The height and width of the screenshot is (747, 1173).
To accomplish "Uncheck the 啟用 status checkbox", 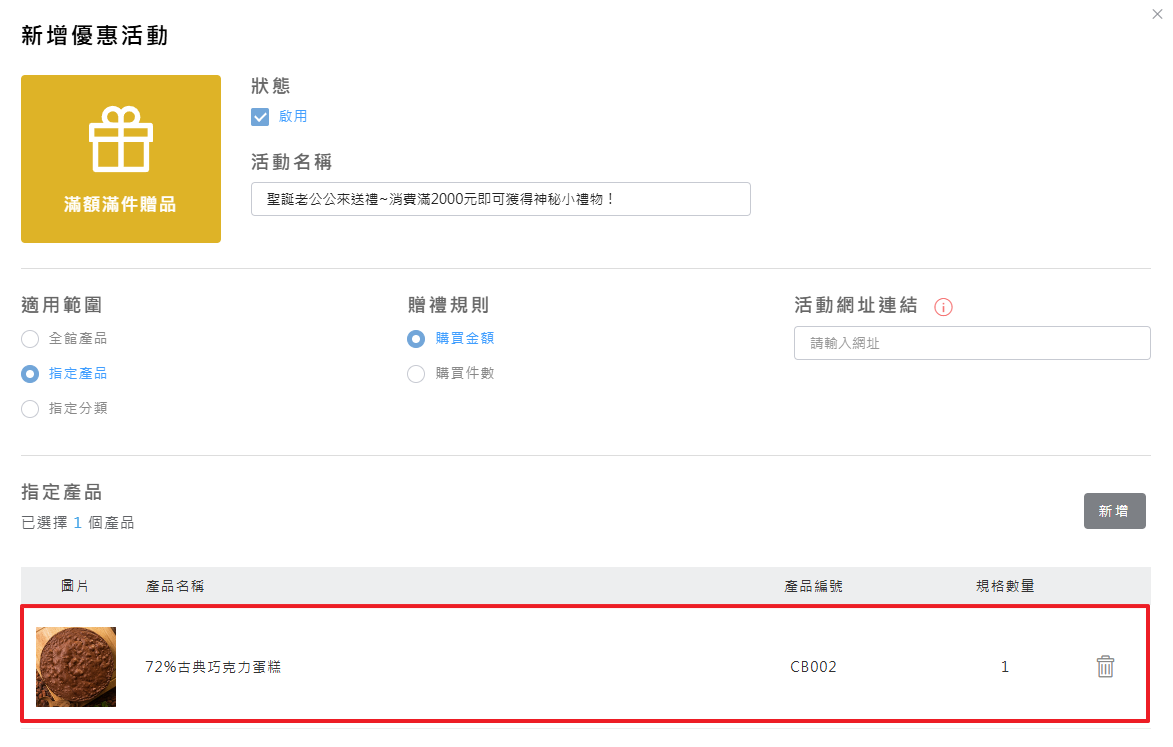I will tap(260, 117).
